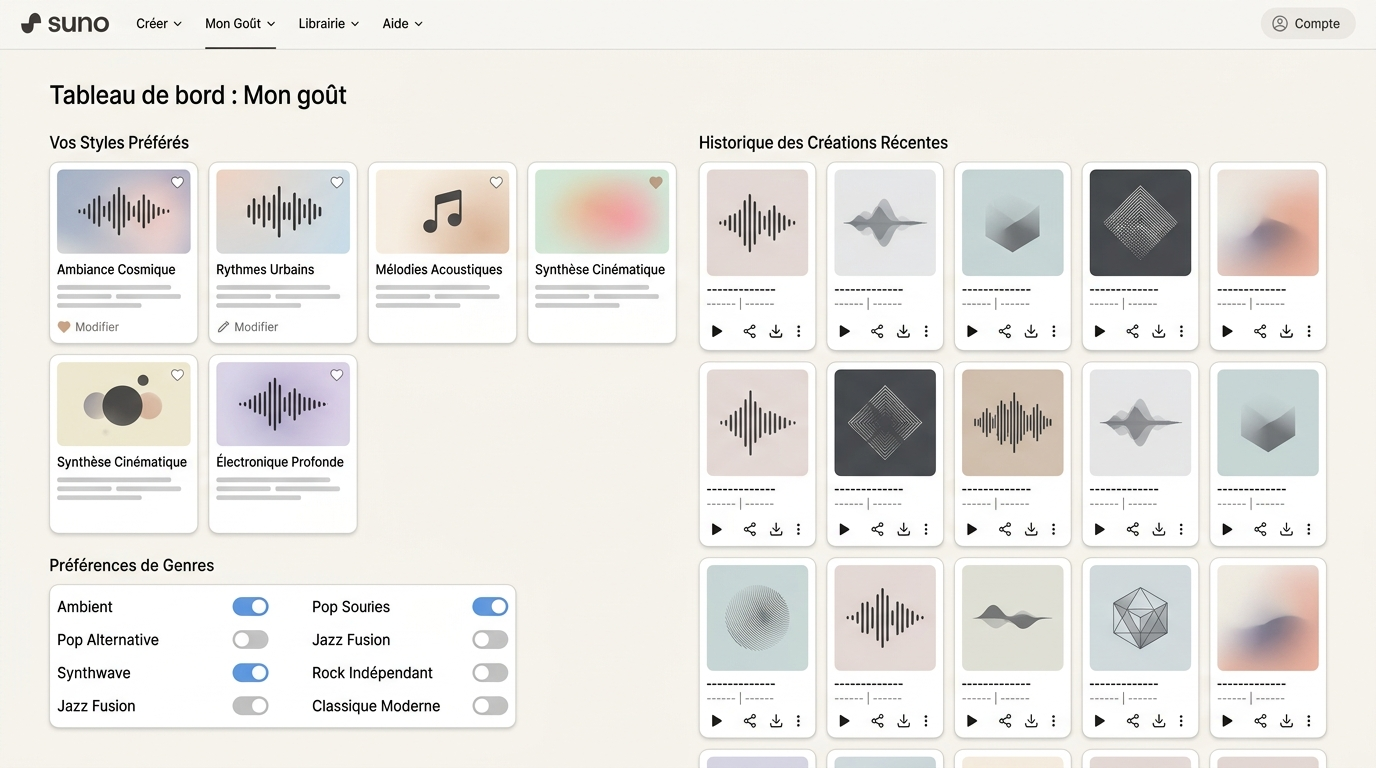Share the dotted diamond artwork creation
The height and width of the screenshot is (768, 1376).
(1132, 331)
